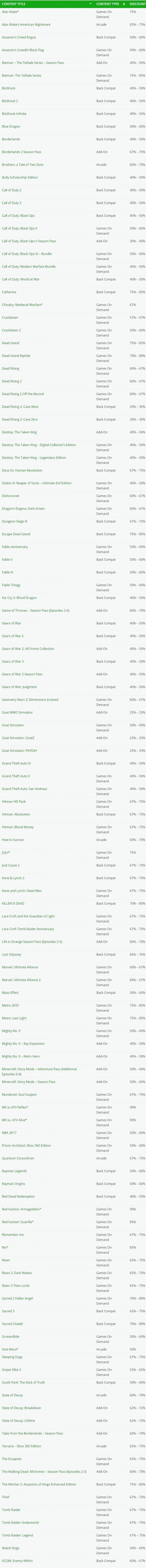Click the sort arrow next to CONTENT TYPE

pyautogui.click(x=124, y=4)
